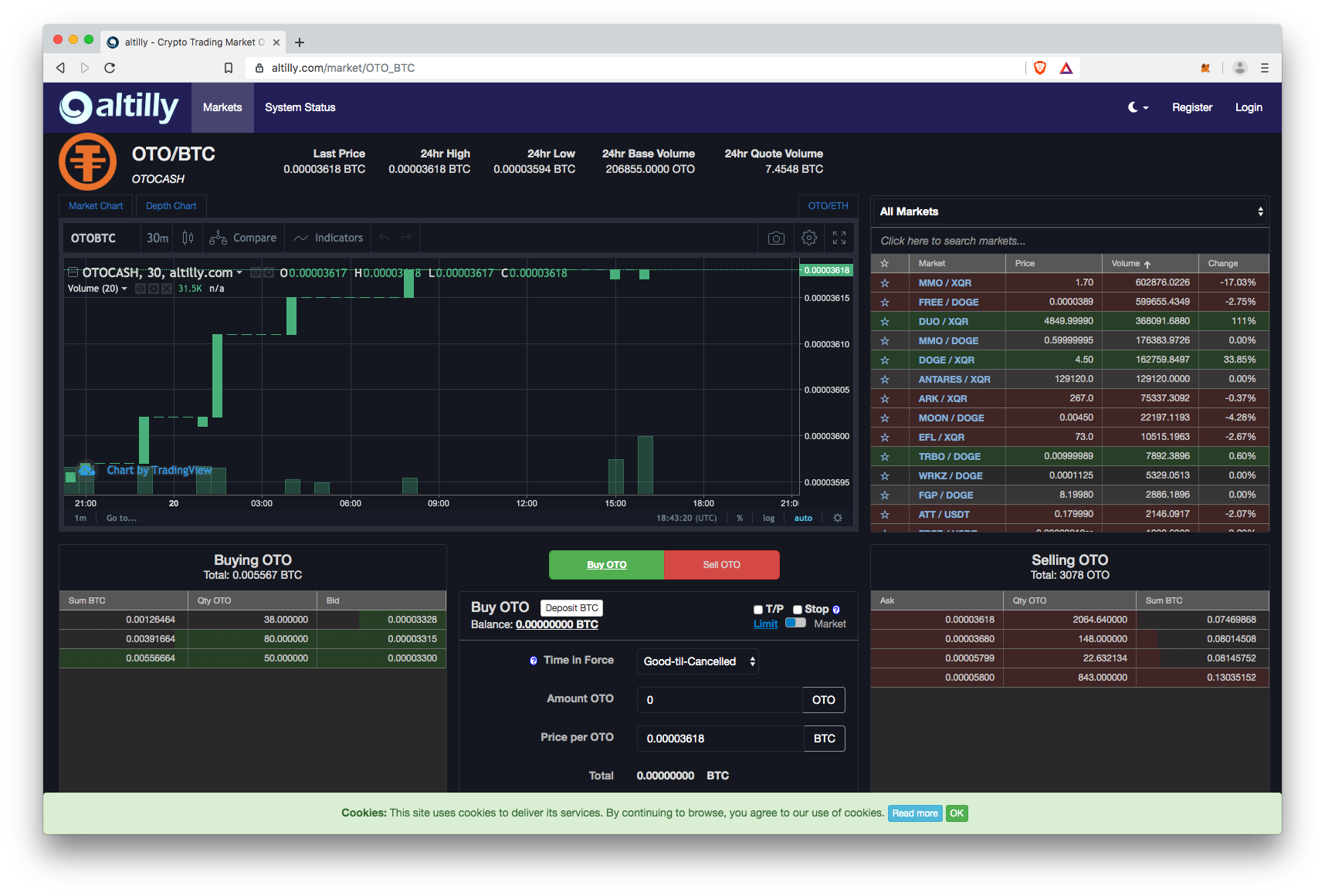Screen dimensions: 1325x896
Task: Expand the OTOCASH series legend arrow
Action: click(239, 272)
